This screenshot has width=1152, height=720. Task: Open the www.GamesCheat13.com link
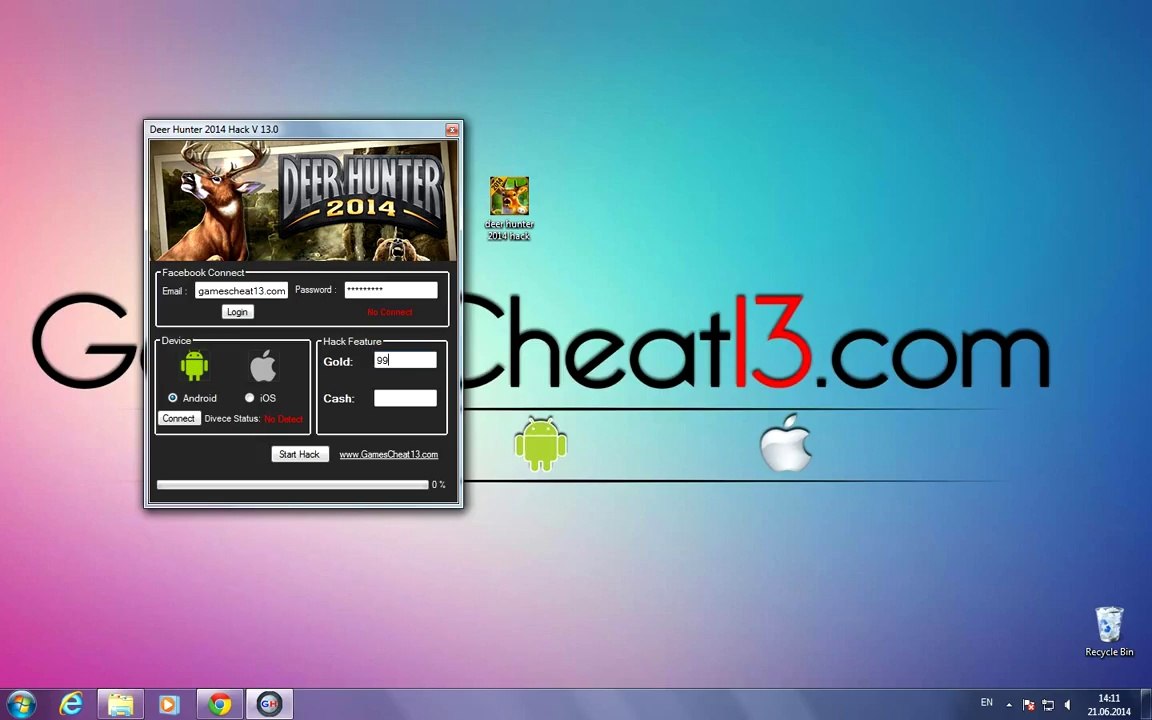pyautogui.click(x=389, y=454)
